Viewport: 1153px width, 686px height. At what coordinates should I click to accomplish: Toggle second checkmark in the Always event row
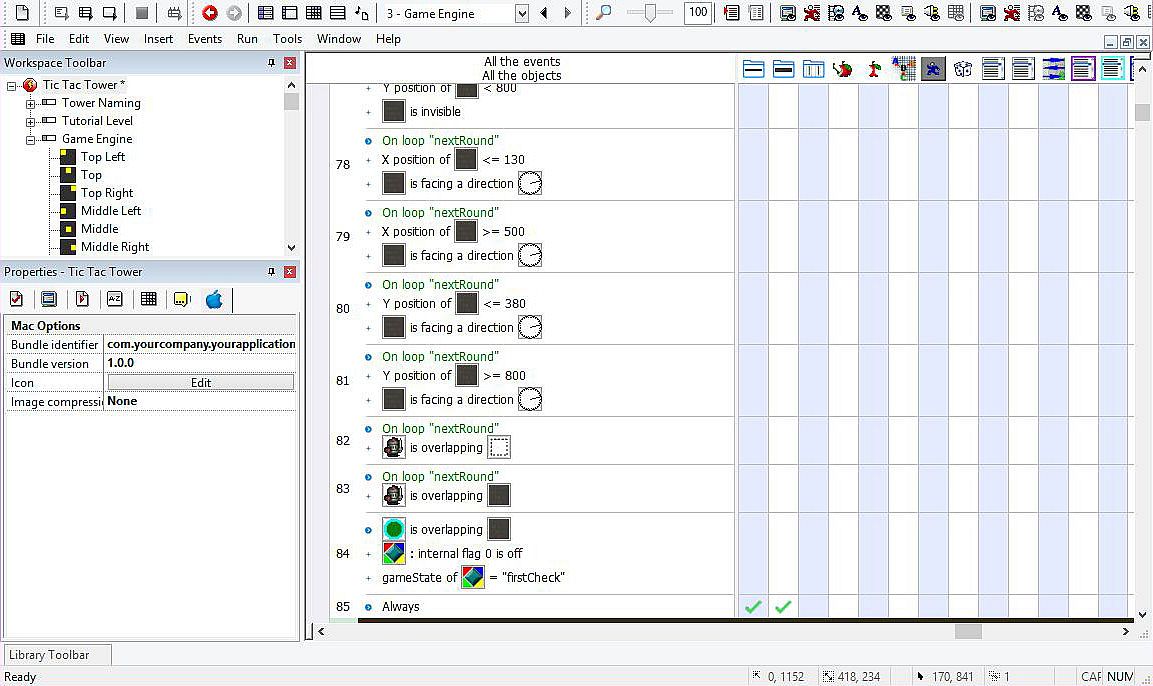click(783, 607)
